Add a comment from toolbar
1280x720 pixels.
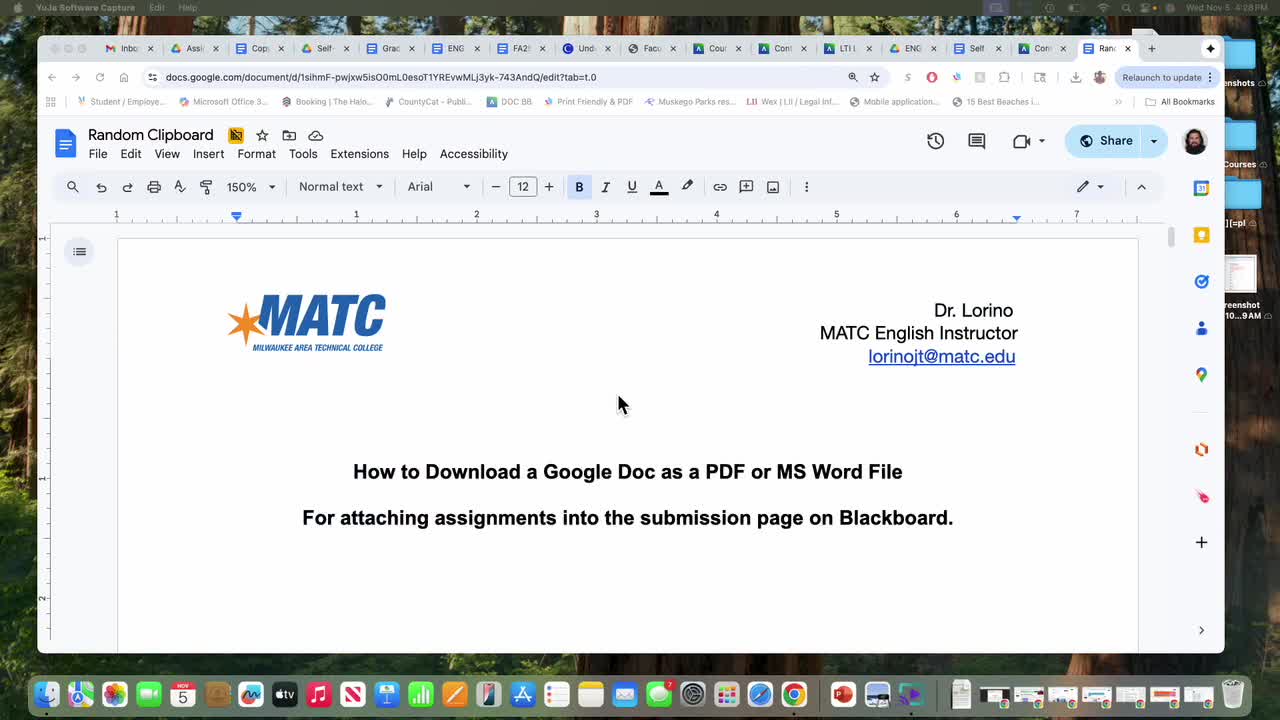point(746,187)
